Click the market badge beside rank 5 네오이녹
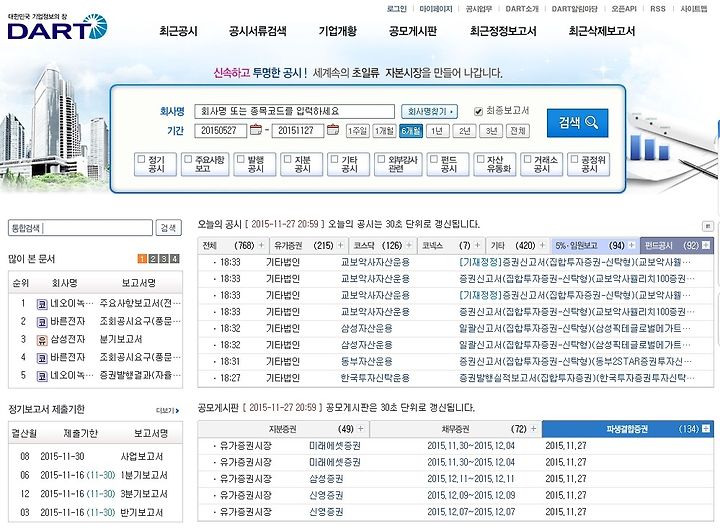The image size is (720, 531). click(x=42, y=376)
